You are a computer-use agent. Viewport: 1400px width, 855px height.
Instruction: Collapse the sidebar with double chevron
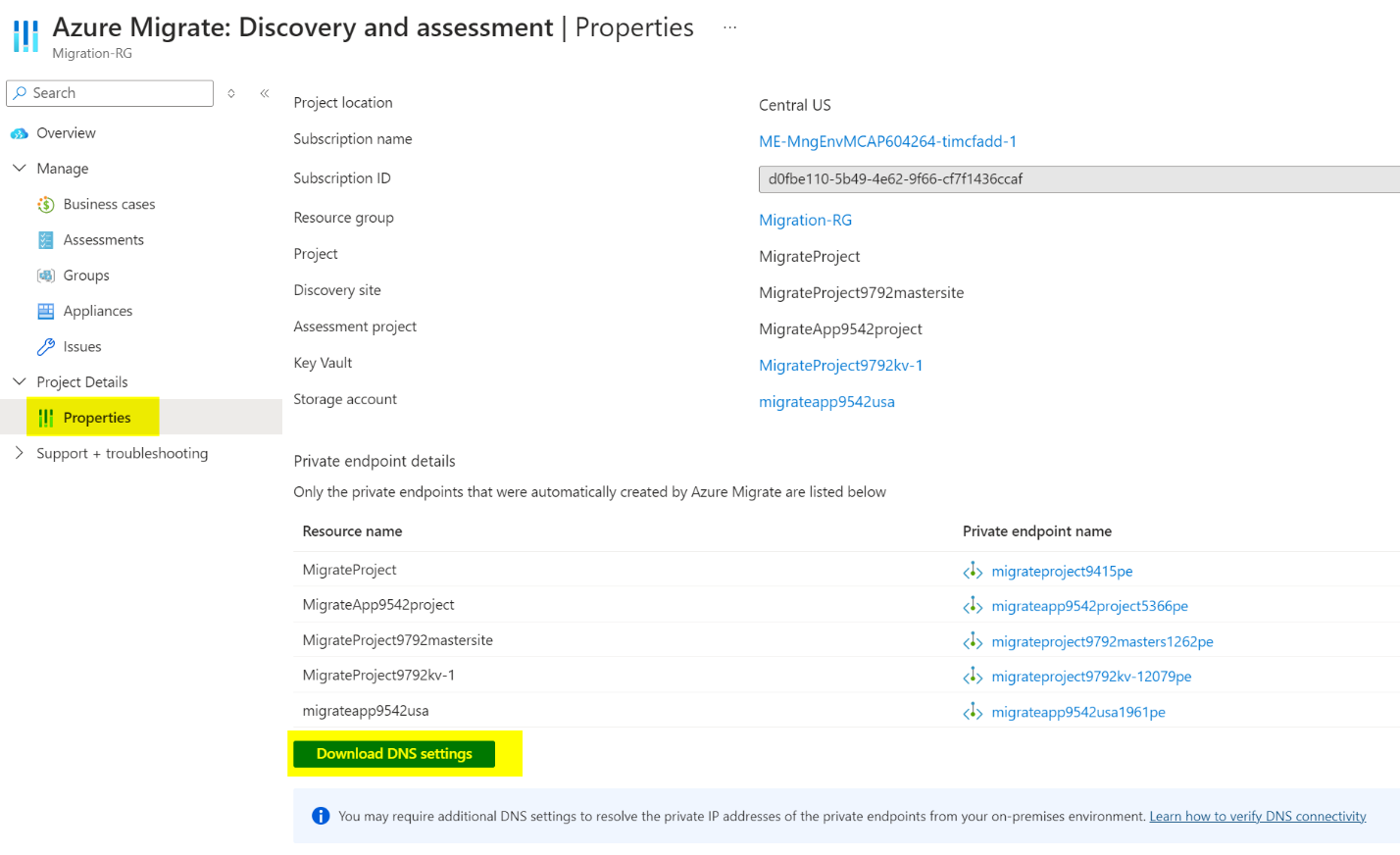click(x=265, y=93)
